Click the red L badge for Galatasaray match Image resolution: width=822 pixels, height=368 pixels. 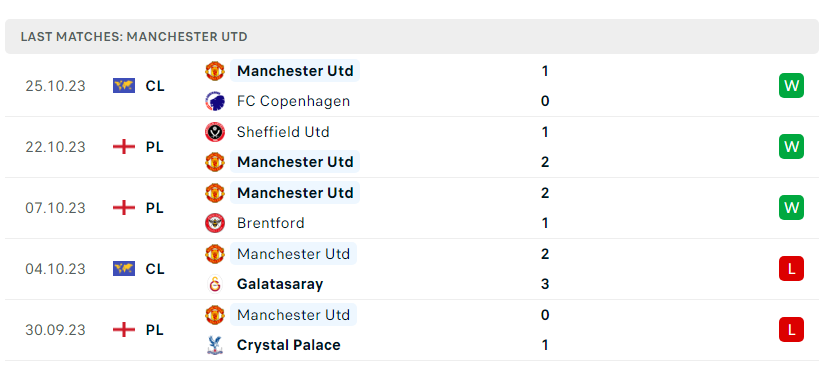tap(791, 268)
